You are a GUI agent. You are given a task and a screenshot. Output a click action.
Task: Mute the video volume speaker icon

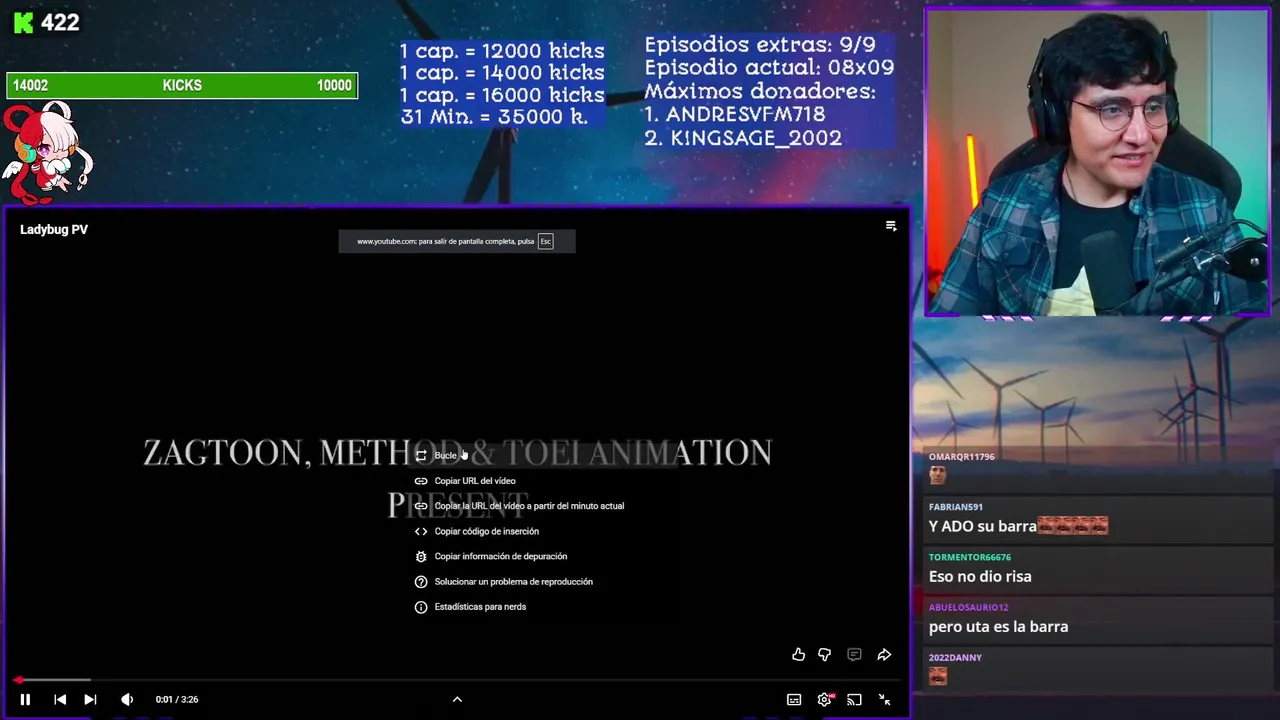pyautogui.click(x=127, y=700)
